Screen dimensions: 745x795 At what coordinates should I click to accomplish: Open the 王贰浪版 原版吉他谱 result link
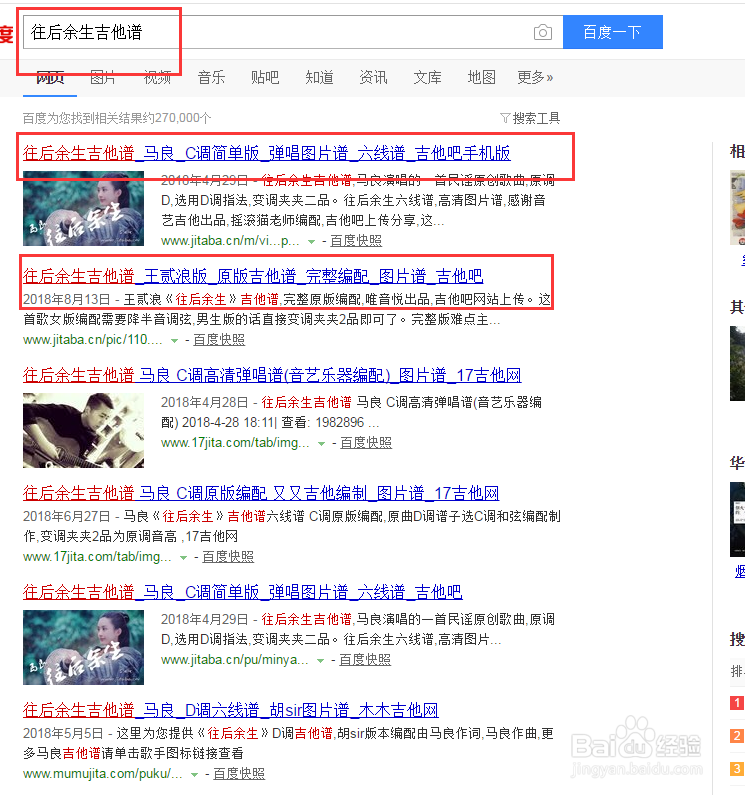[x=253, y=276]
